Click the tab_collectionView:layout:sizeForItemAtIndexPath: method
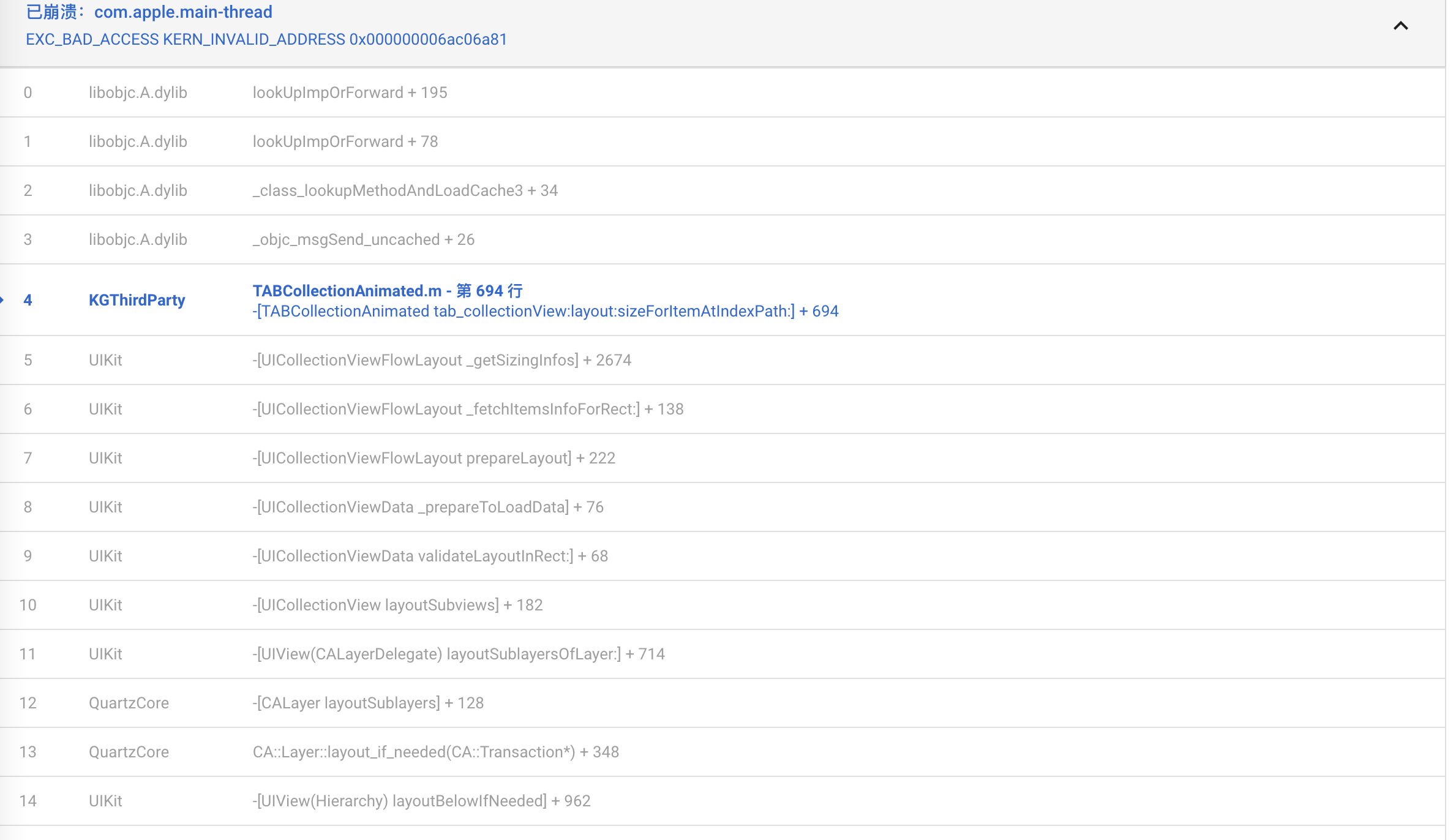This screenshot has height=840, width=1456. click(546, 311)
